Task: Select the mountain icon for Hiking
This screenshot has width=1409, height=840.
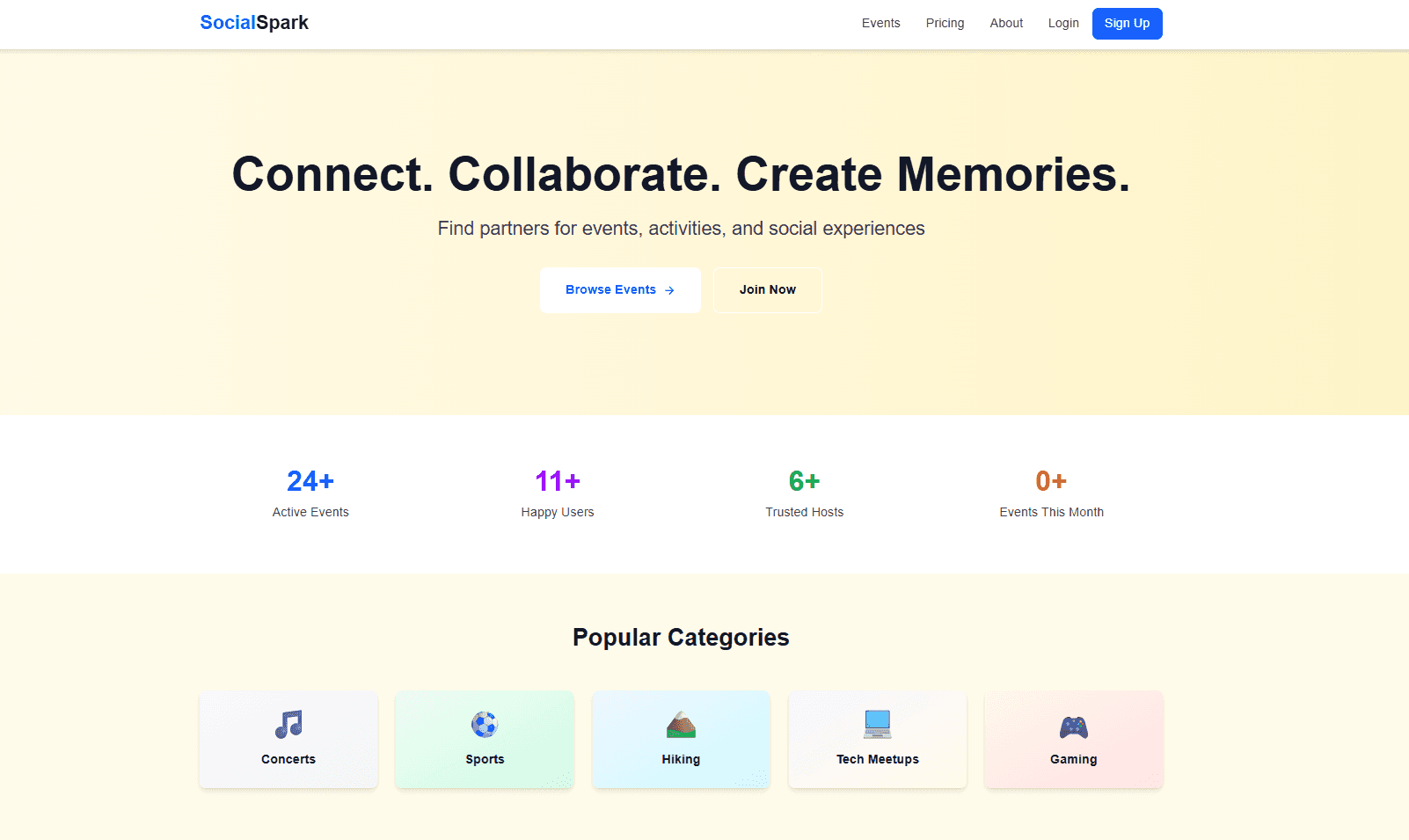Action: coord(681,725)
